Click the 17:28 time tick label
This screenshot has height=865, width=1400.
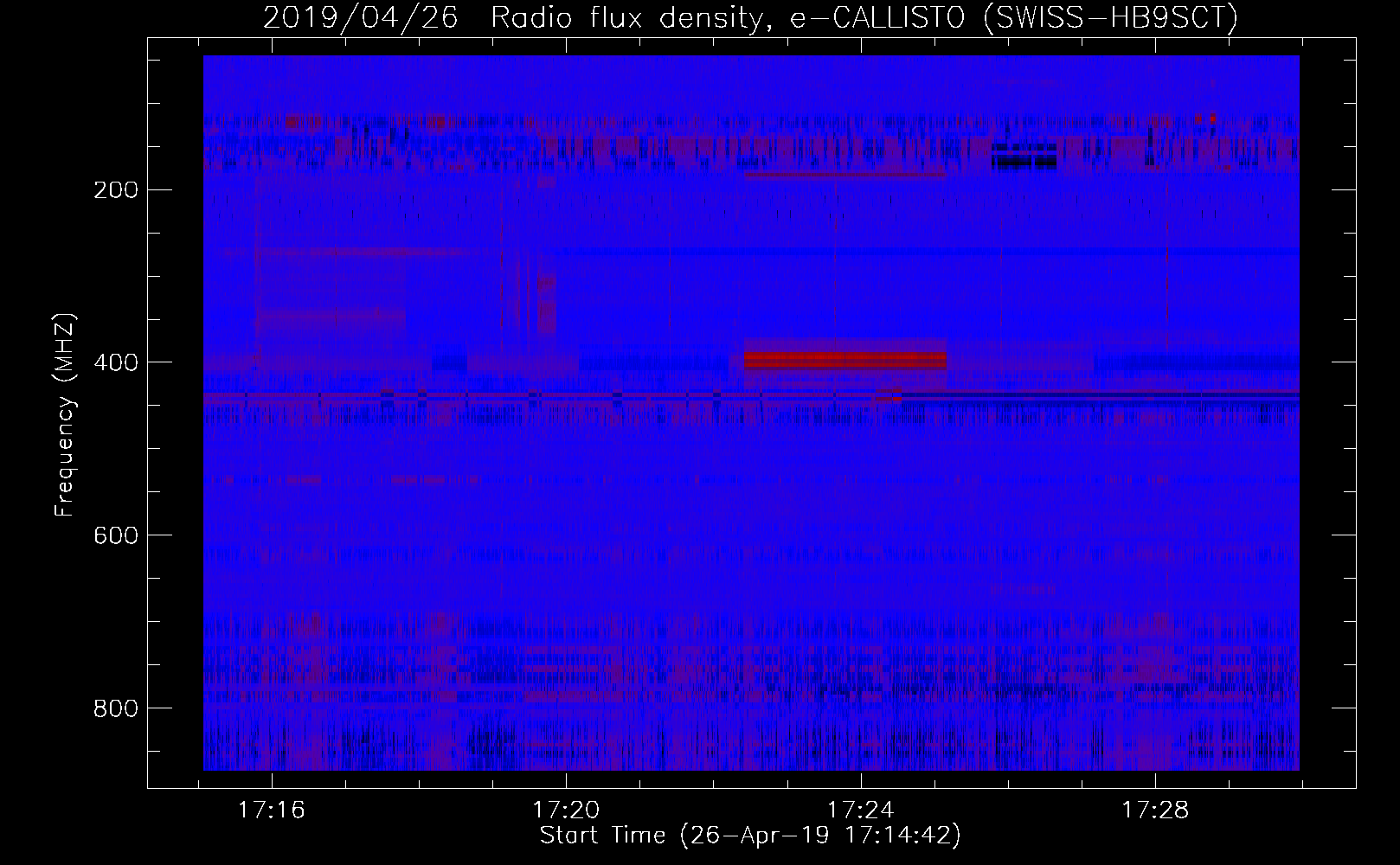1155,811
